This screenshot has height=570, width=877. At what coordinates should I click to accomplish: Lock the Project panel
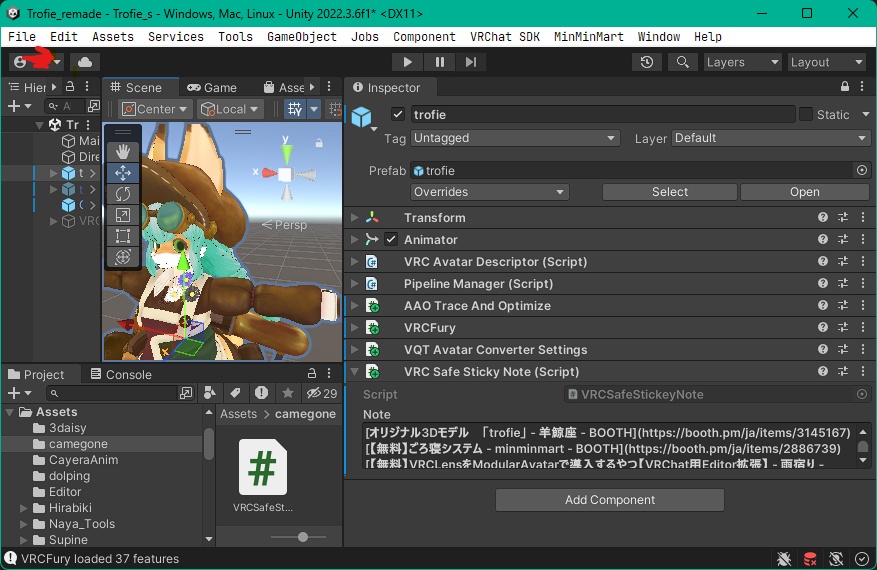pos(312,374)
